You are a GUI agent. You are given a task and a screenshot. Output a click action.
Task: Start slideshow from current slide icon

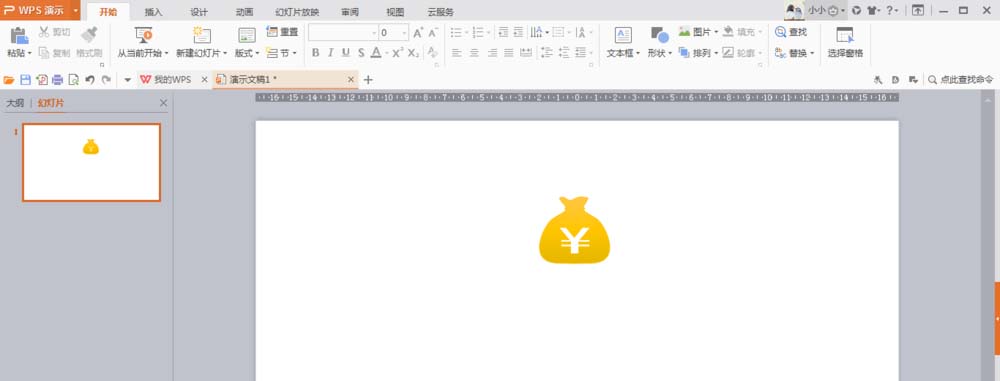pyautogui.click(x=143, y=35)
